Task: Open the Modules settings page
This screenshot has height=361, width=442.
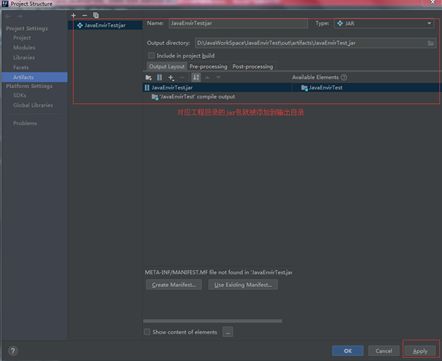Action: click(24, 48)
